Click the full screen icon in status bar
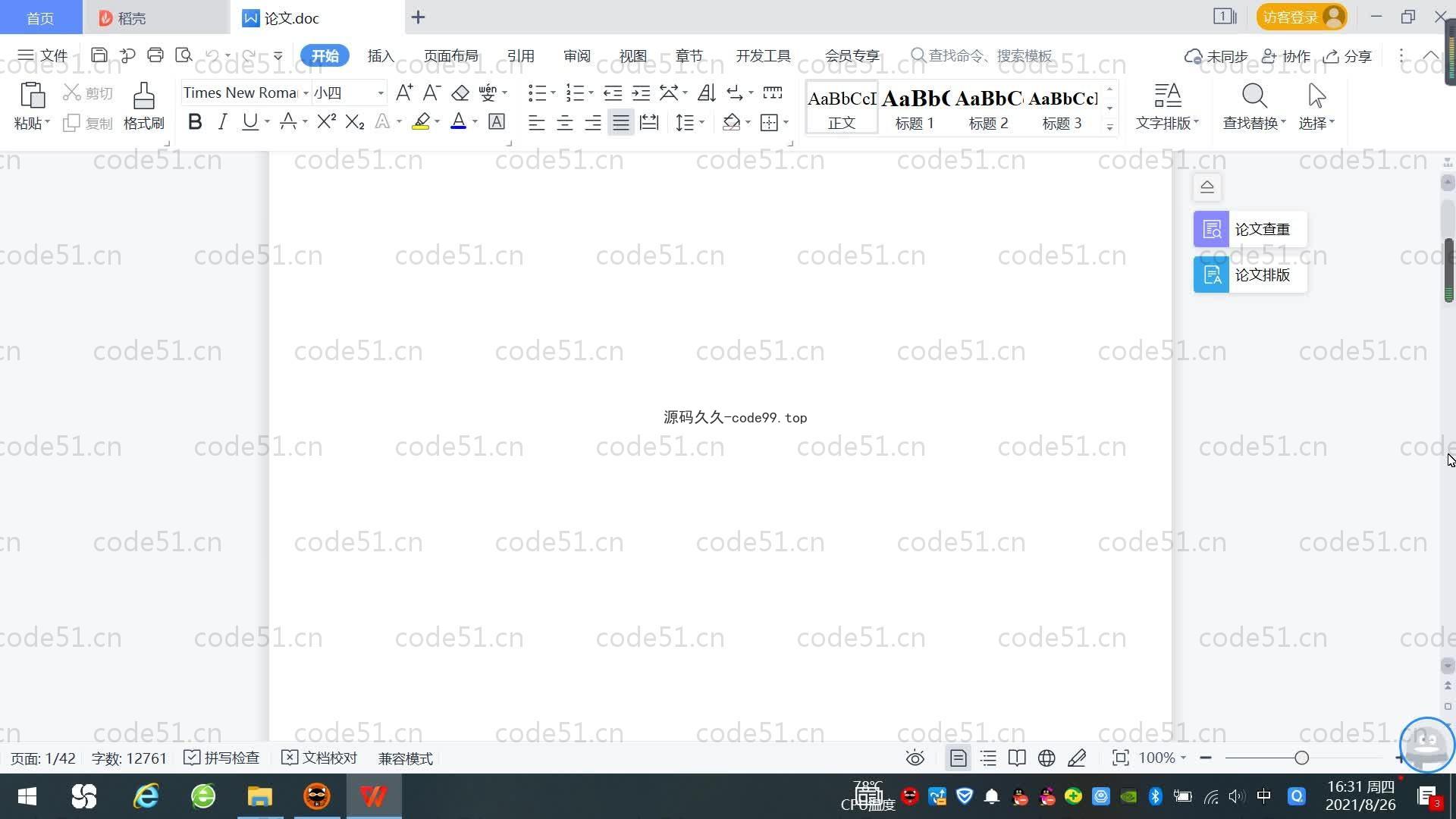 pos(1120,758)
